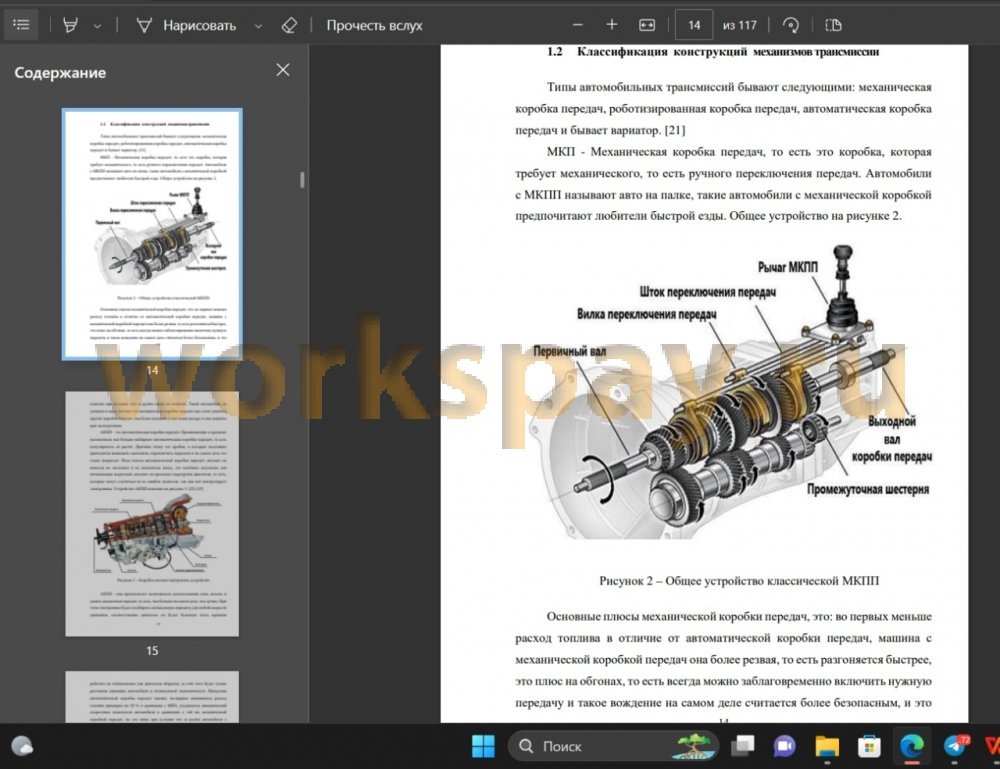
Task: Click the 'Выходной вал коробки передач' label
Action: [x=892, y=439]
